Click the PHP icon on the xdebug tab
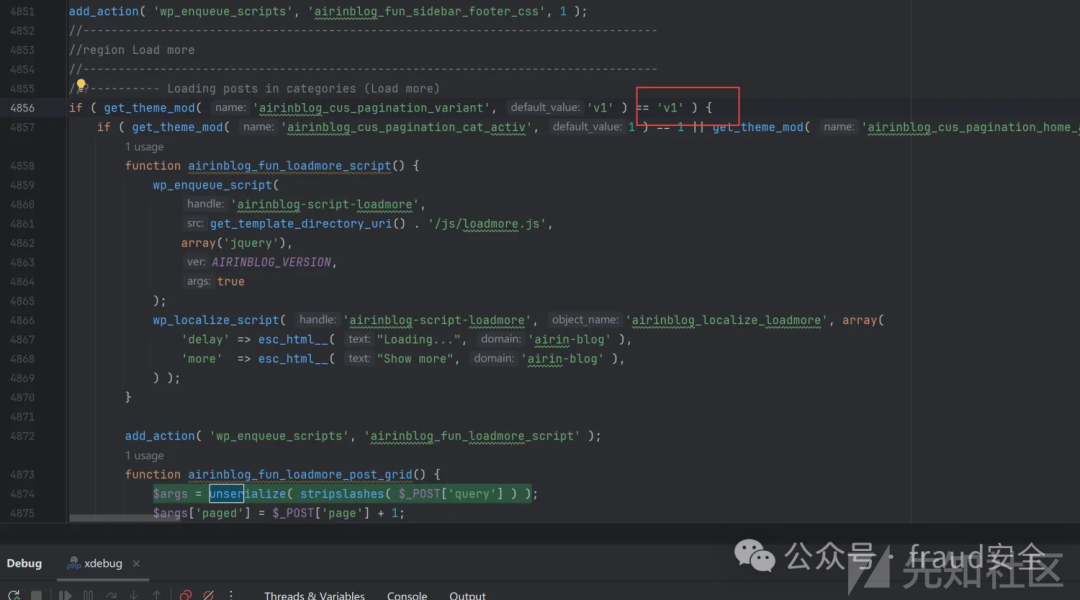1080x600 pixels. [x=74, y=563]
